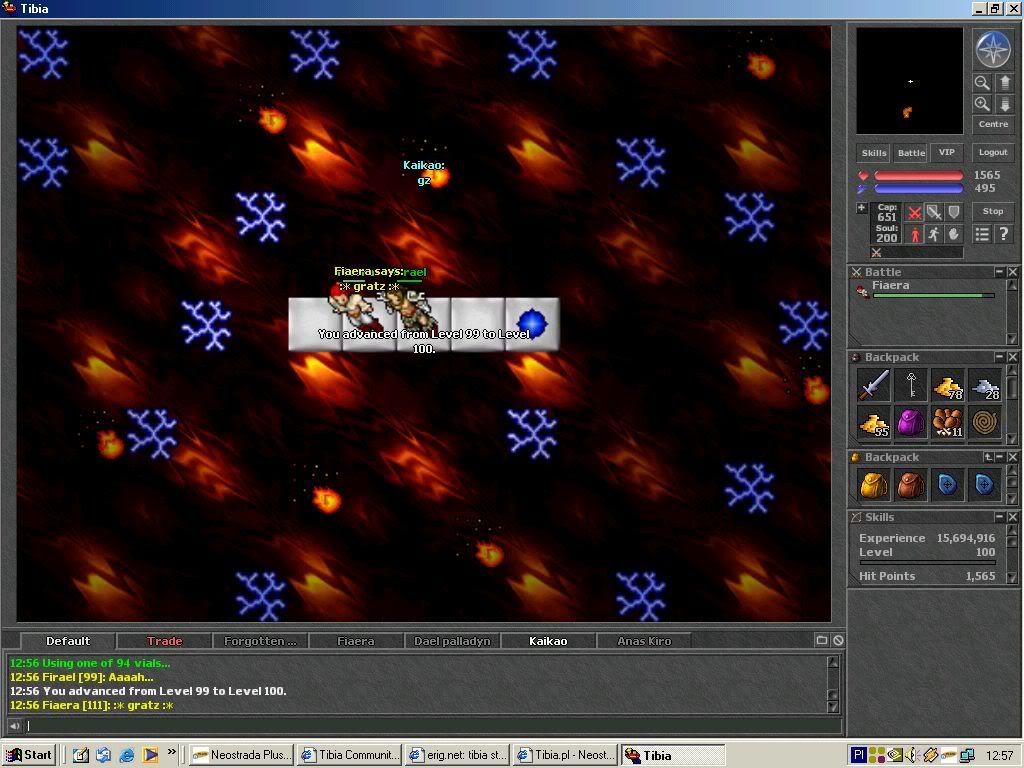Move minimap one floor down
Viewport: 1024px width, 768px height.
[x=1004, y=104]
